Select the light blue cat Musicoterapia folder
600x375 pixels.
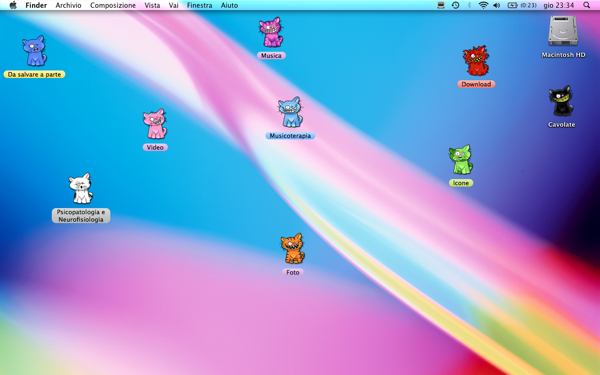coord(290,112)
